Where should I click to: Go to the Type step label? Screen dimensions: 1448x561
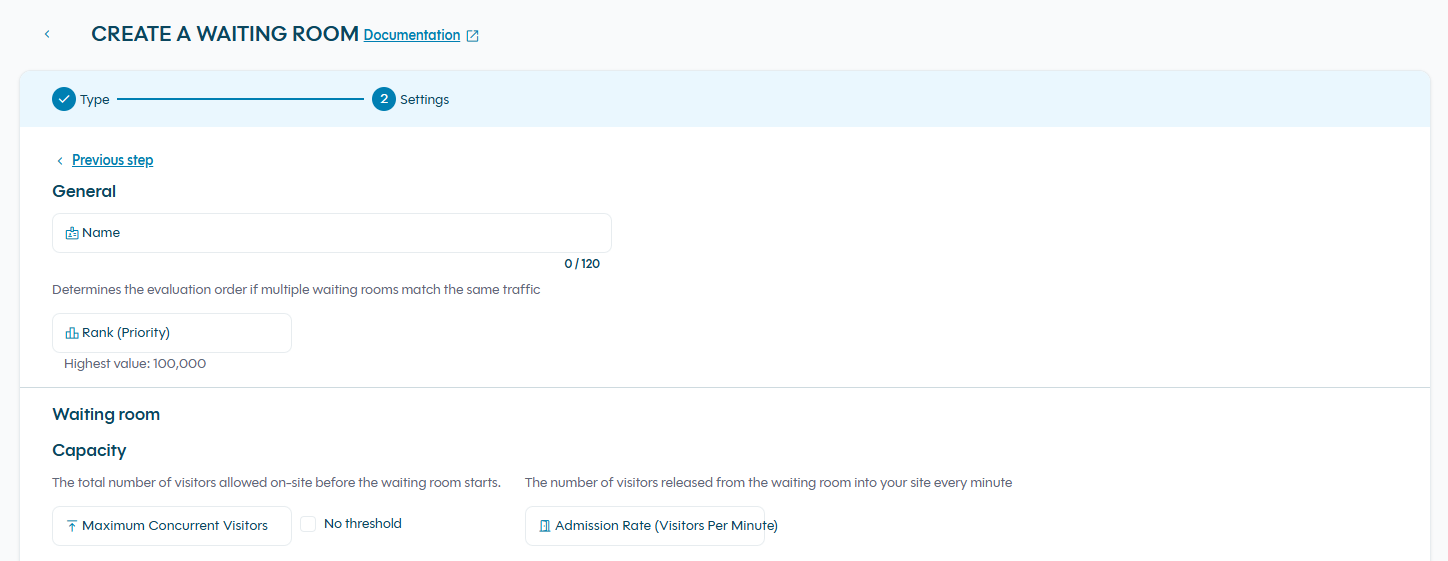click(95, 100)
